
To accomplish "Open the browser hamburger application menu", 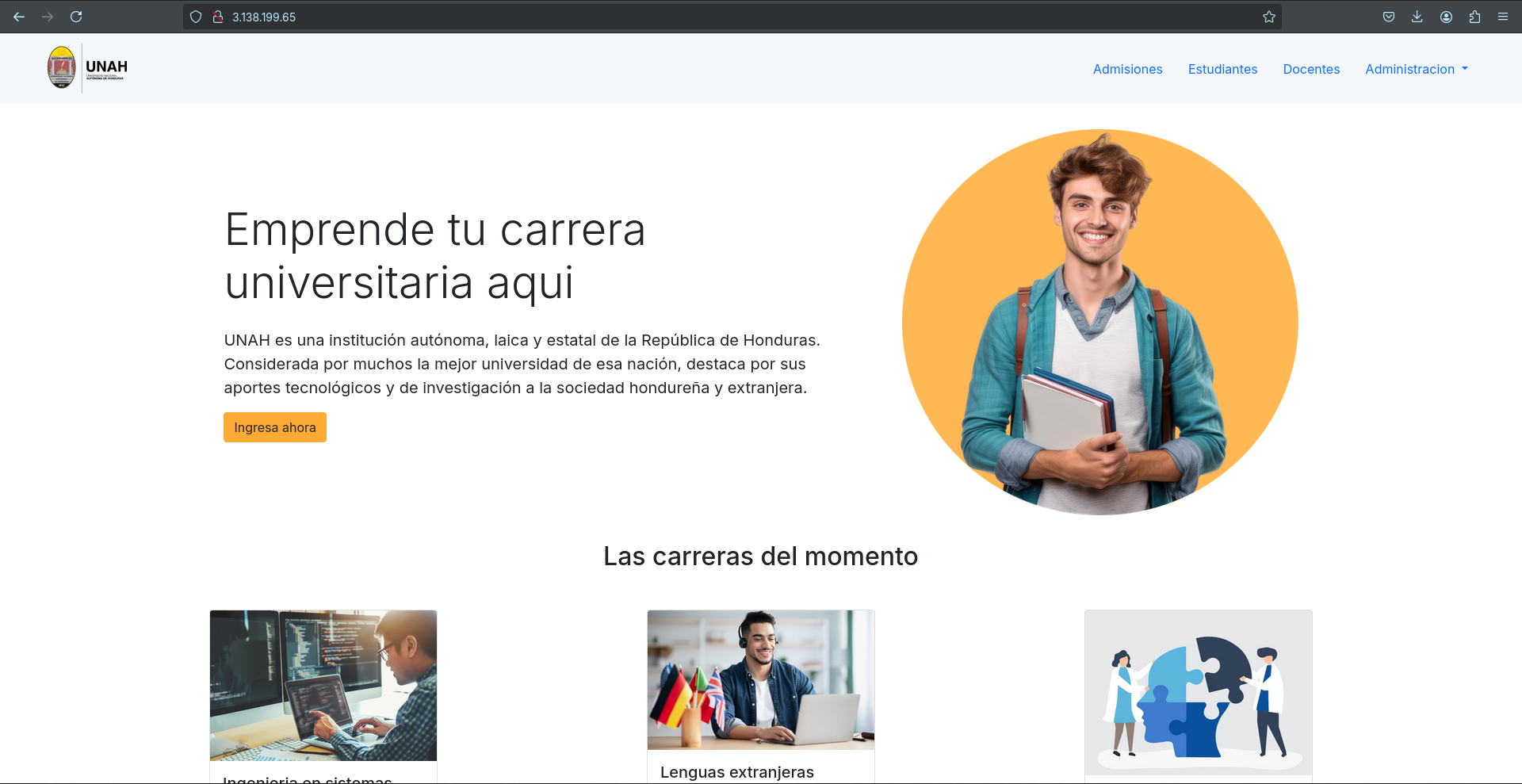I will (x=1503, y=17).
